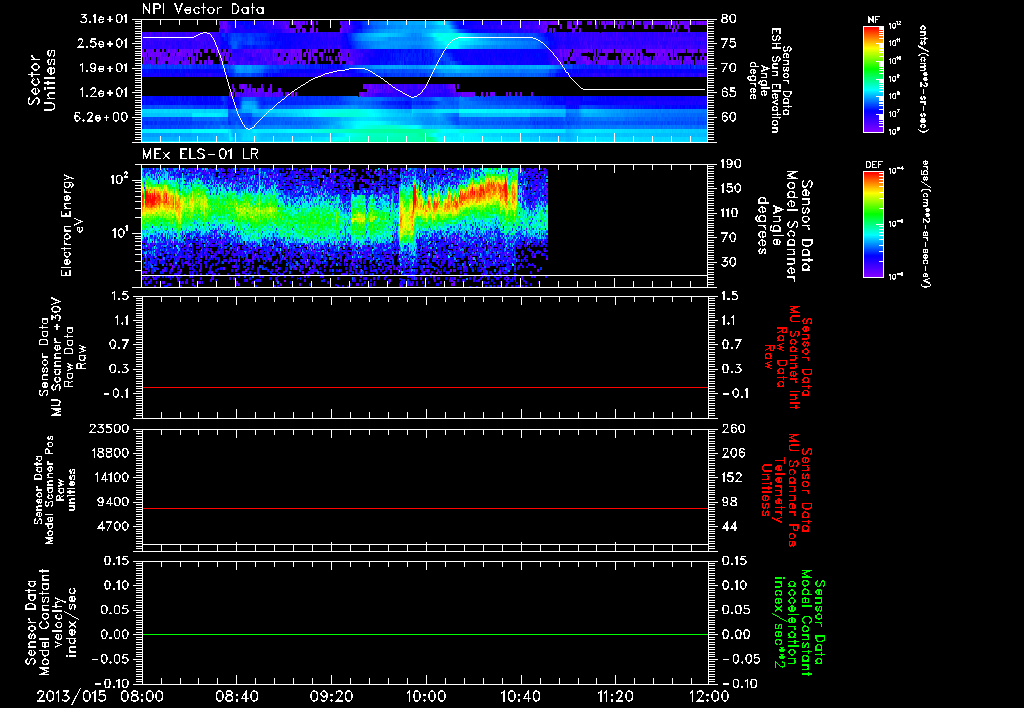Click the '98' telemetry tick value
The width and height of the screenshot is (1024, 708).
(728, 502)
